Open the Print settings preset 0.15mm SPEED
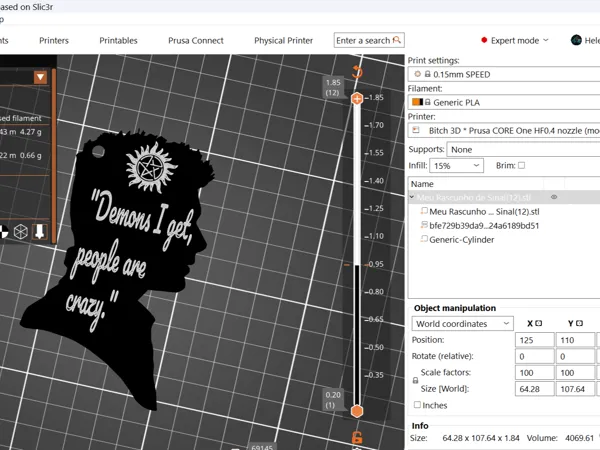Screen dimensions: 600x450 504,74
